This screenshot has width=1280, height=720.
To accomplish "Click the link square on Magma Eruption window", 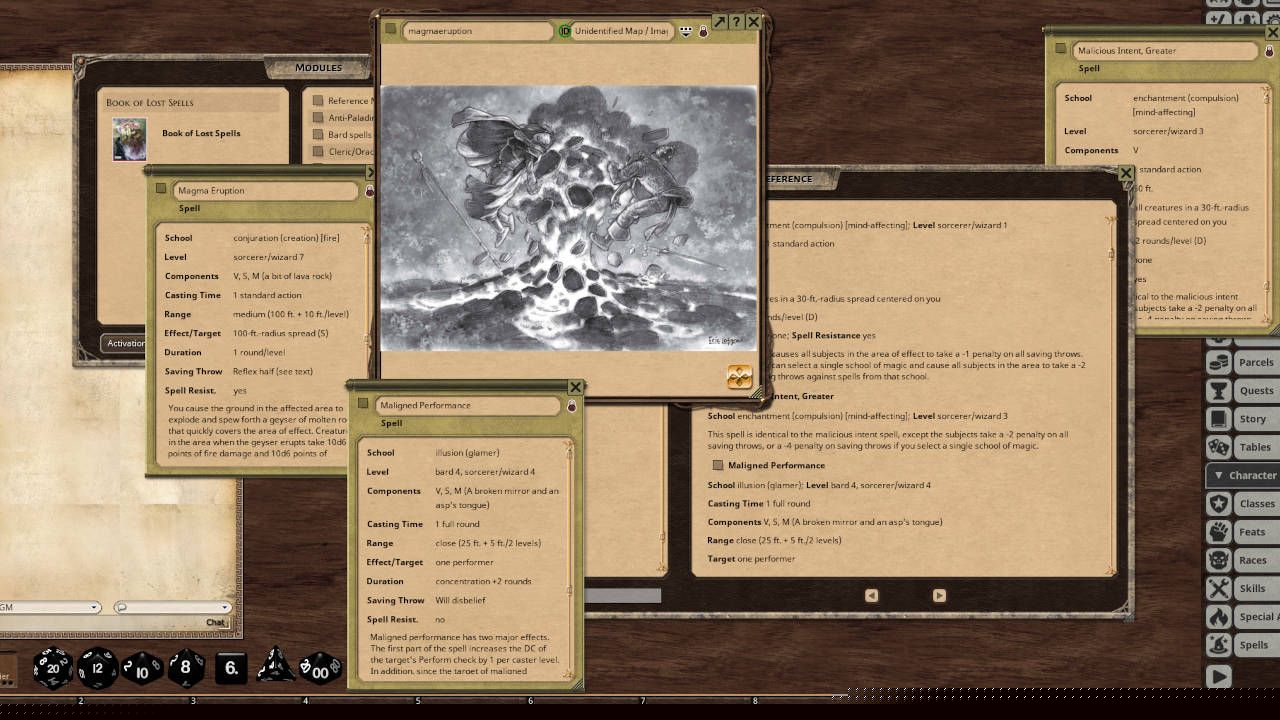I will click(x=161, y=188).
